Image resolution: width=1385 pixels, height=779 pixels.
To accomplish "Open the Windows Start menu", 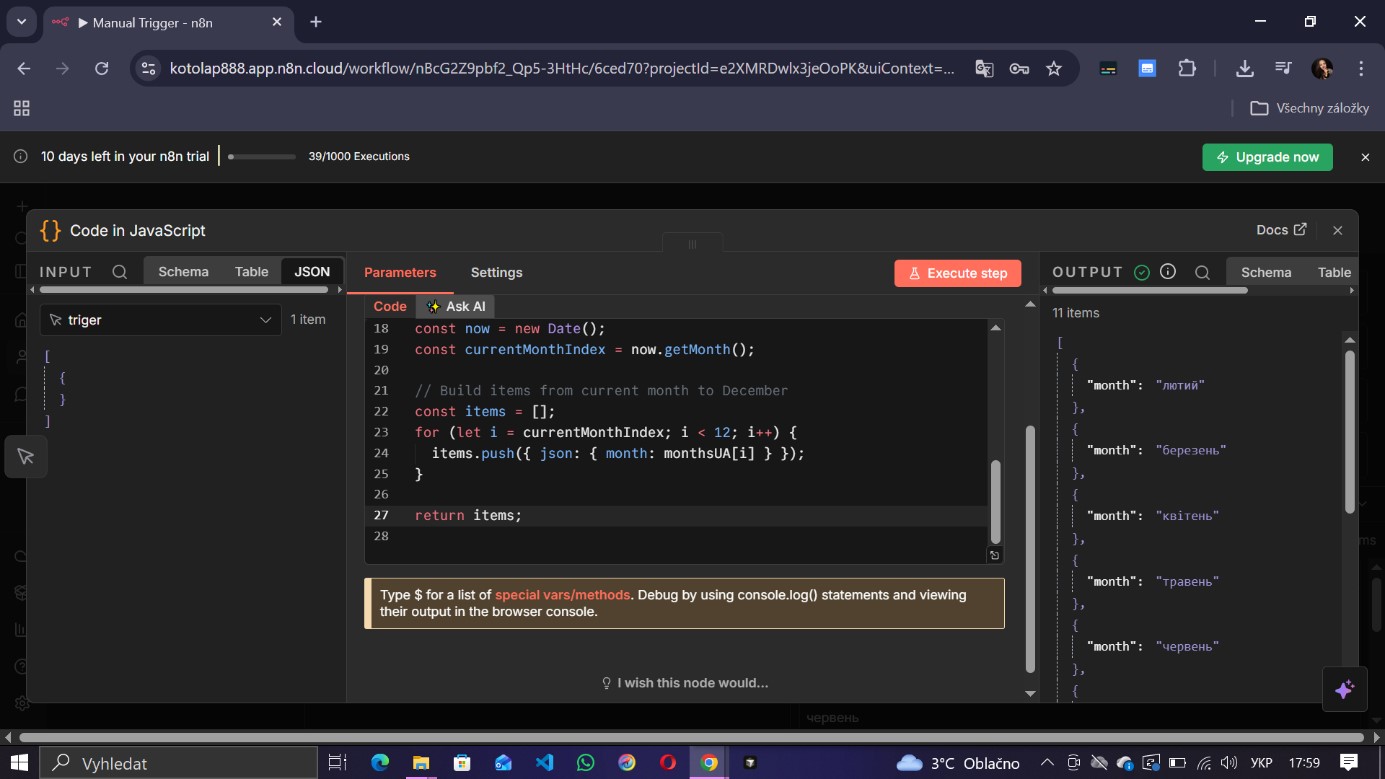I will click(19, 763).
